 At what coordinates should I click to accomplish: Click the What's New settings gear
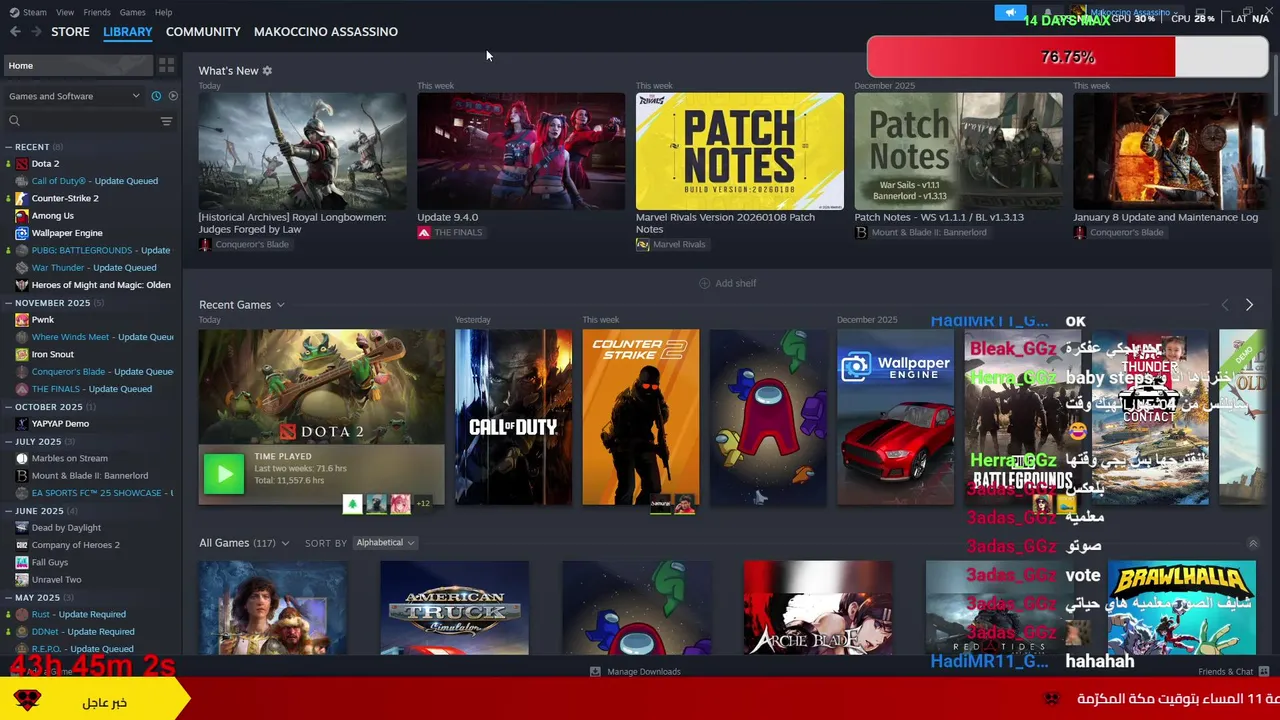267,71
